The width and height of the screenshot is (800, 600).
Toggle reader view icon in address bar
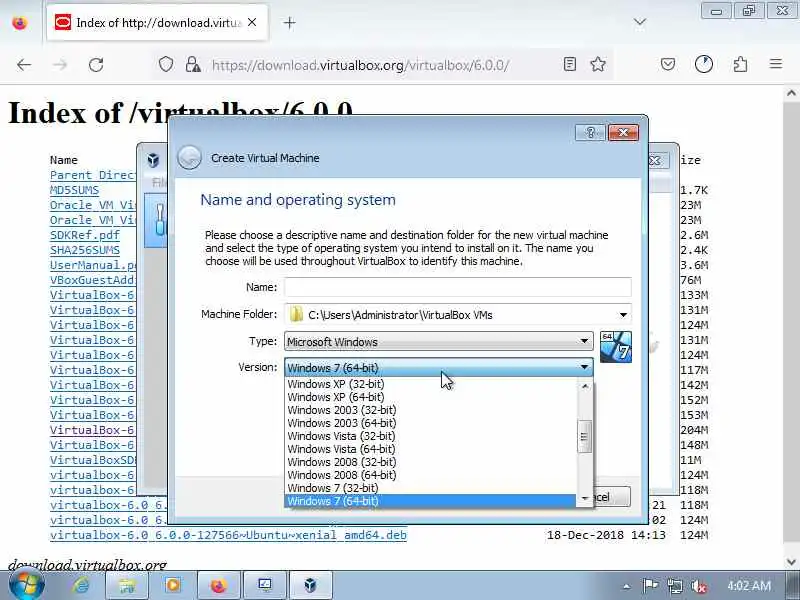point(570,64)
